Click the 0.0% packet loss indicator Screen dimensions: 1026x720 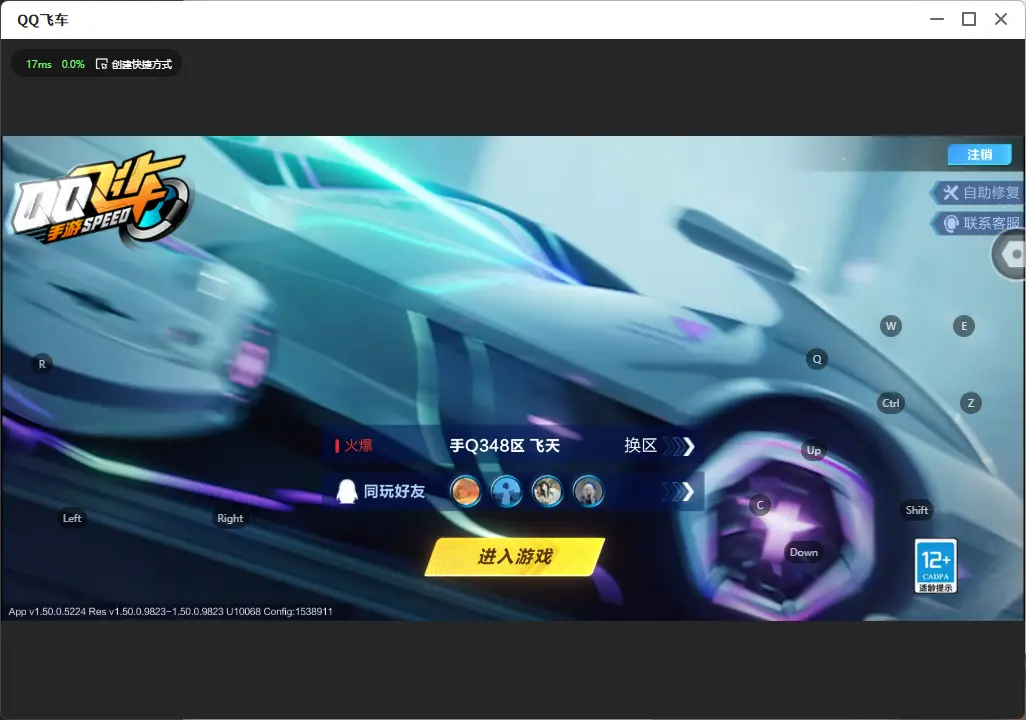point(73,64)
